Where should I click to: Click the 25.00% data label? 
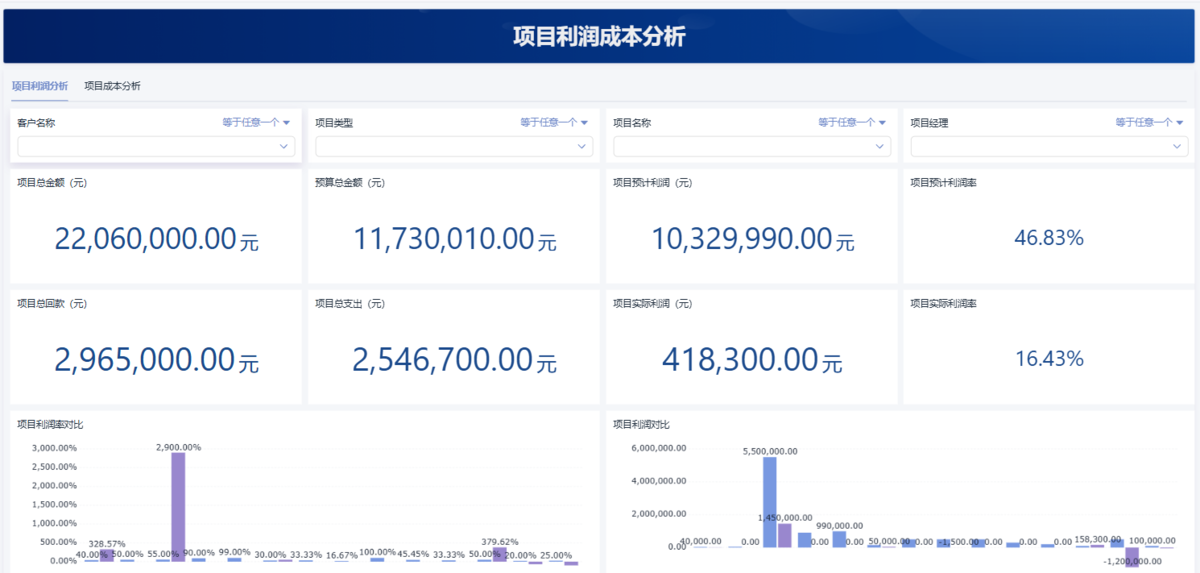tap(556, 555)
